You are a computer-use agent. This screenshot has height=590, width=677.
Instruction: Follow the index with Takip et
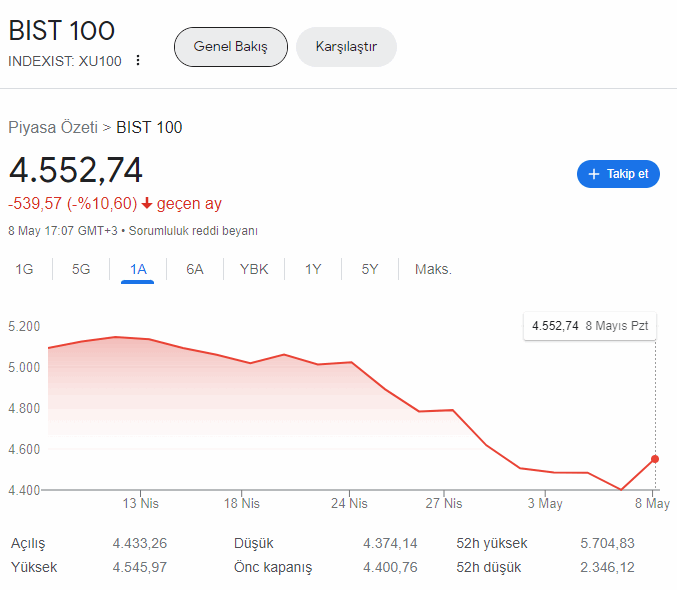618,174
